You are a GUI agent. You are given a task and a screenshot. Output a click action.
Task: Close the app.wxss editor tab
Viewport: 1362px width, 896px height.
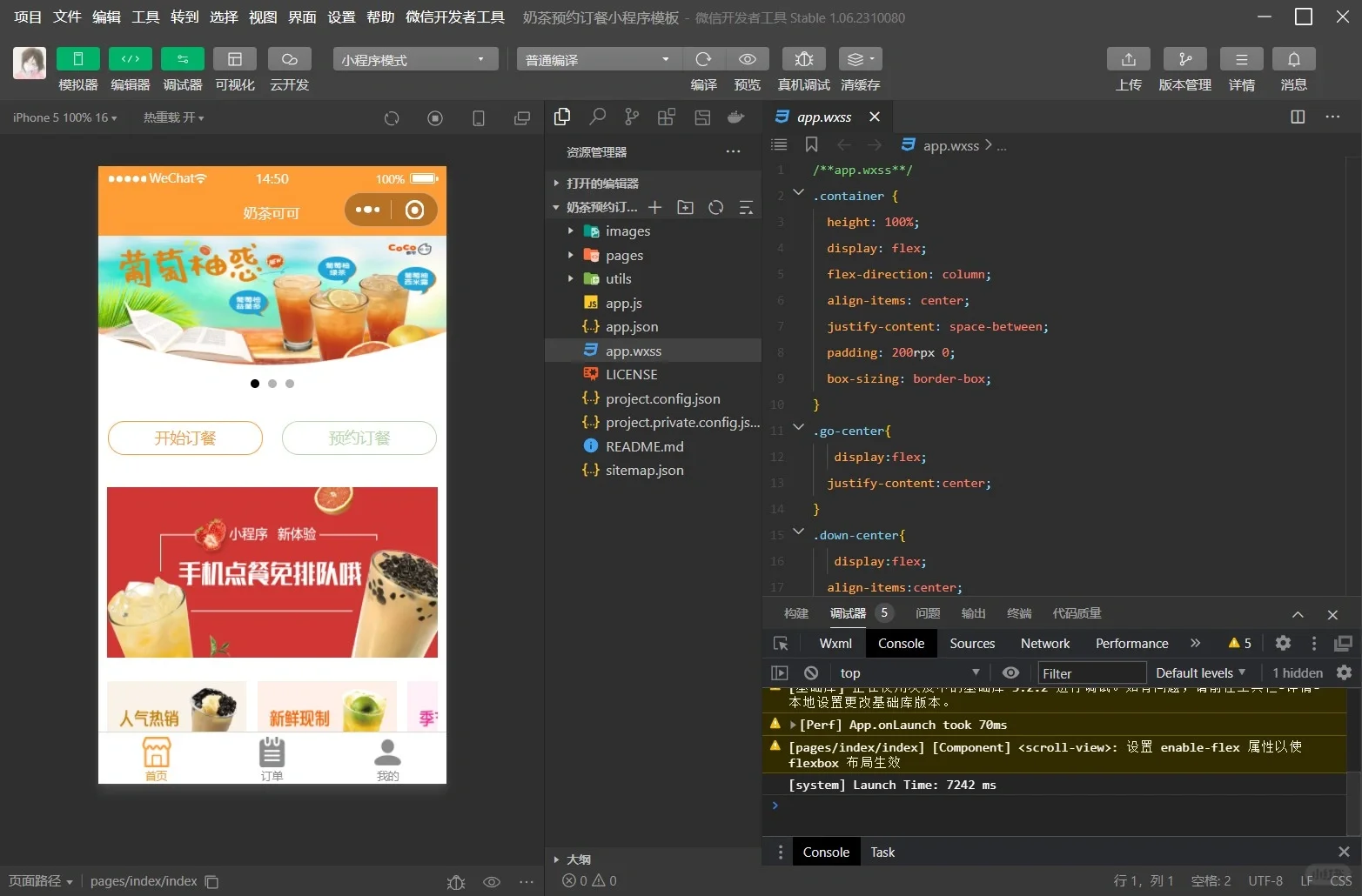pyautogui.click(x=875, y=117)
